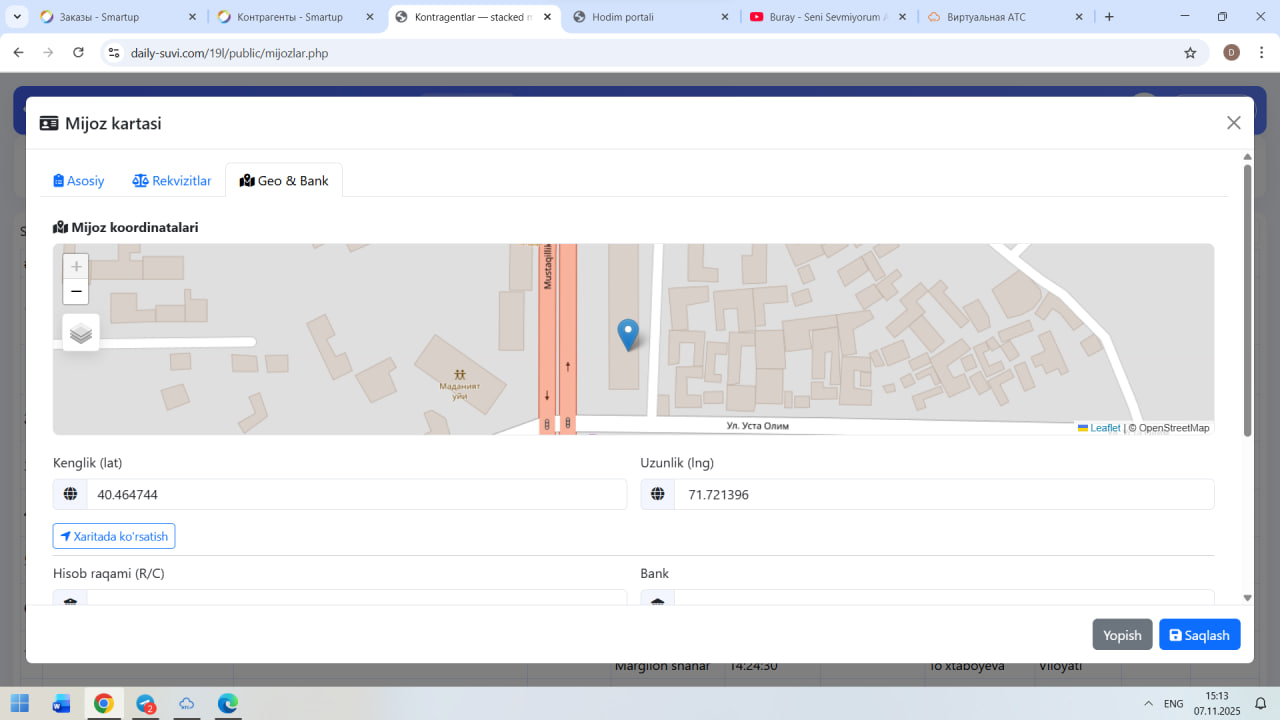Close the Заказы - Smartup tab

tap(191, 17)
